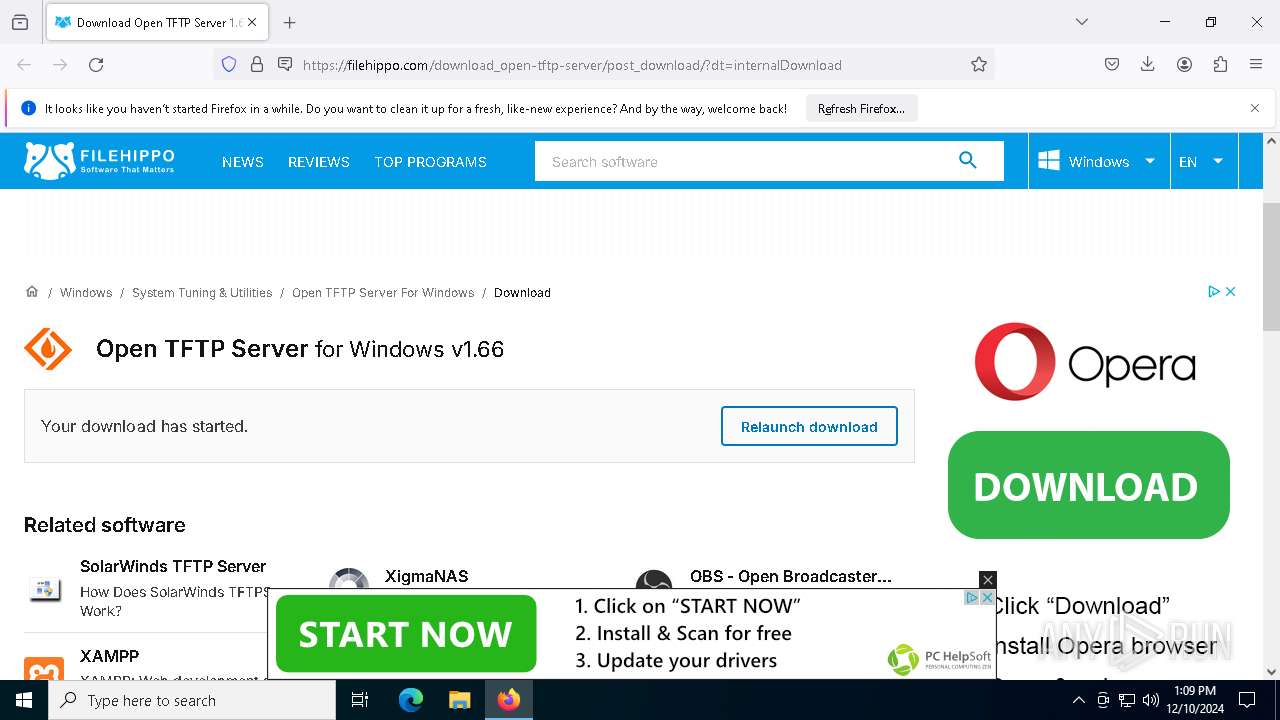Viewport: 1280px width, 720px height.
Task: Save page to Pocket
Action: (1112, 65)
